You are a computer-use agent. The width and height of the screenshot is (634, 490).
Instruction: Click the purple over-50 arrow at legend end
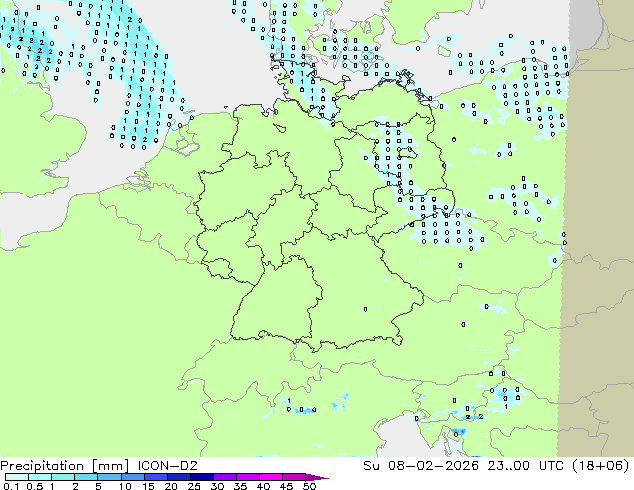pyautogui.click(x=317, y=477)
